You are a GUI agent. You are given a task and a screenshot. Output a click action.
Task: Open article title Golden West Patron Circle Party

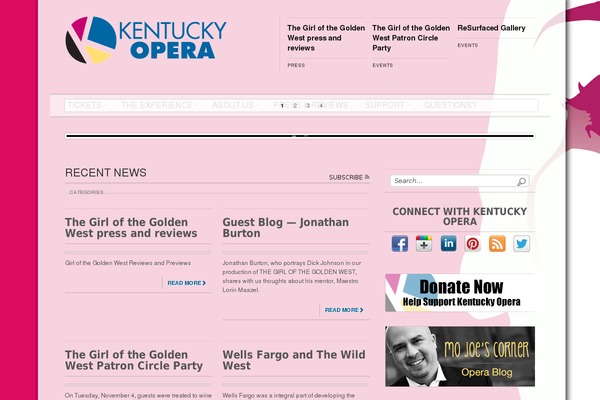134,360
